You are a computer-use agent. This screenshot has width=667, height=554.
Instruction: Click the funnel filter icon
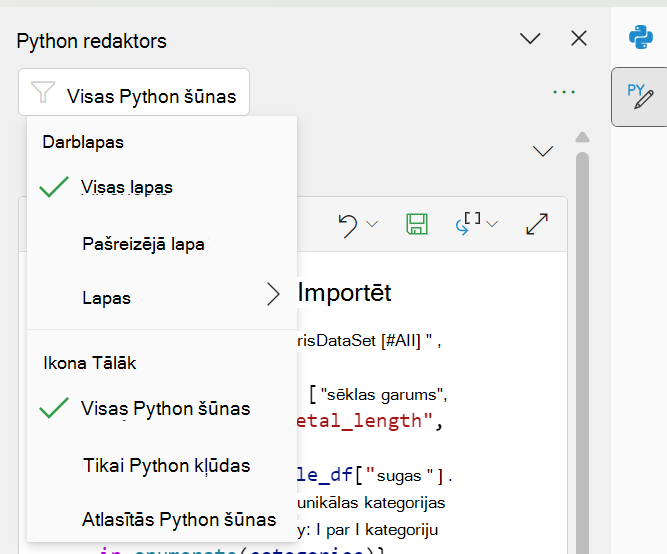pos(43,92)
